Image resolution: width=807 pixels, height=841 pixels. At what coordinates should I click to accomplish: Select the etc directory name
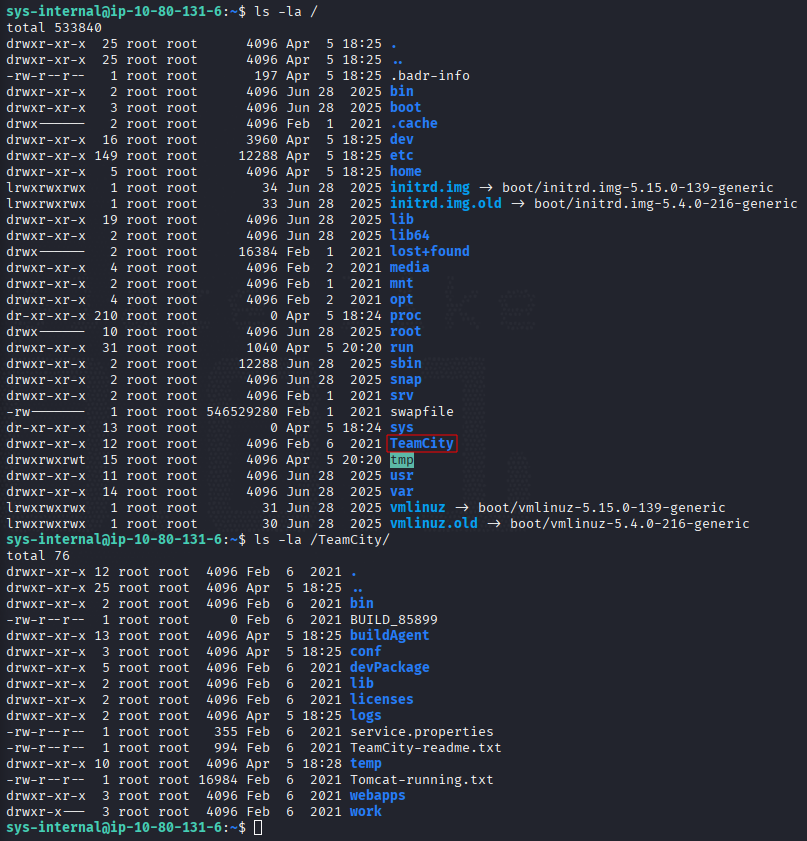[x=402, y=156]
